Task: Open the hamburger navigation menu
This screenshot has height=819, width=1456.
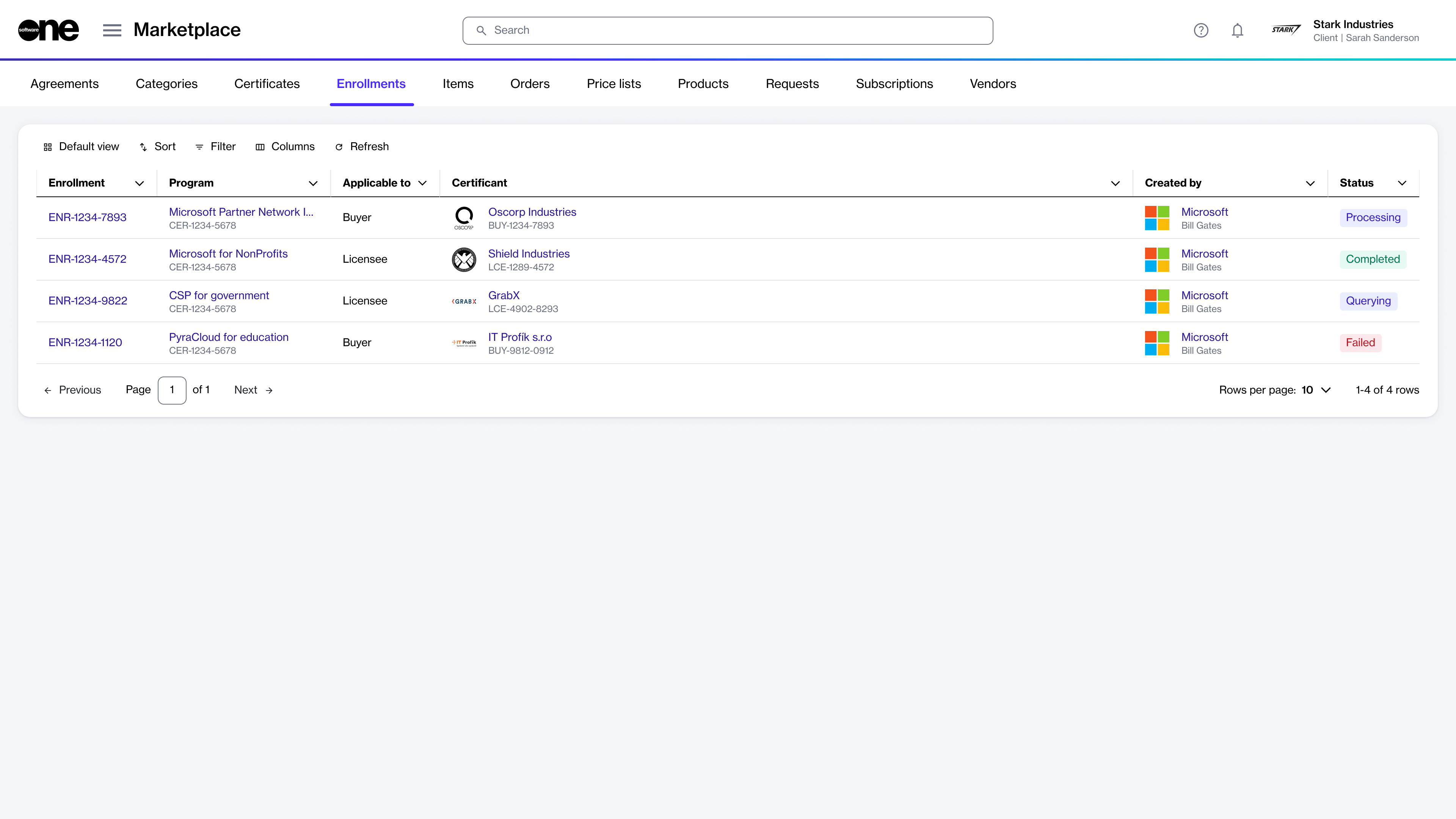Action: coord(112,30)
